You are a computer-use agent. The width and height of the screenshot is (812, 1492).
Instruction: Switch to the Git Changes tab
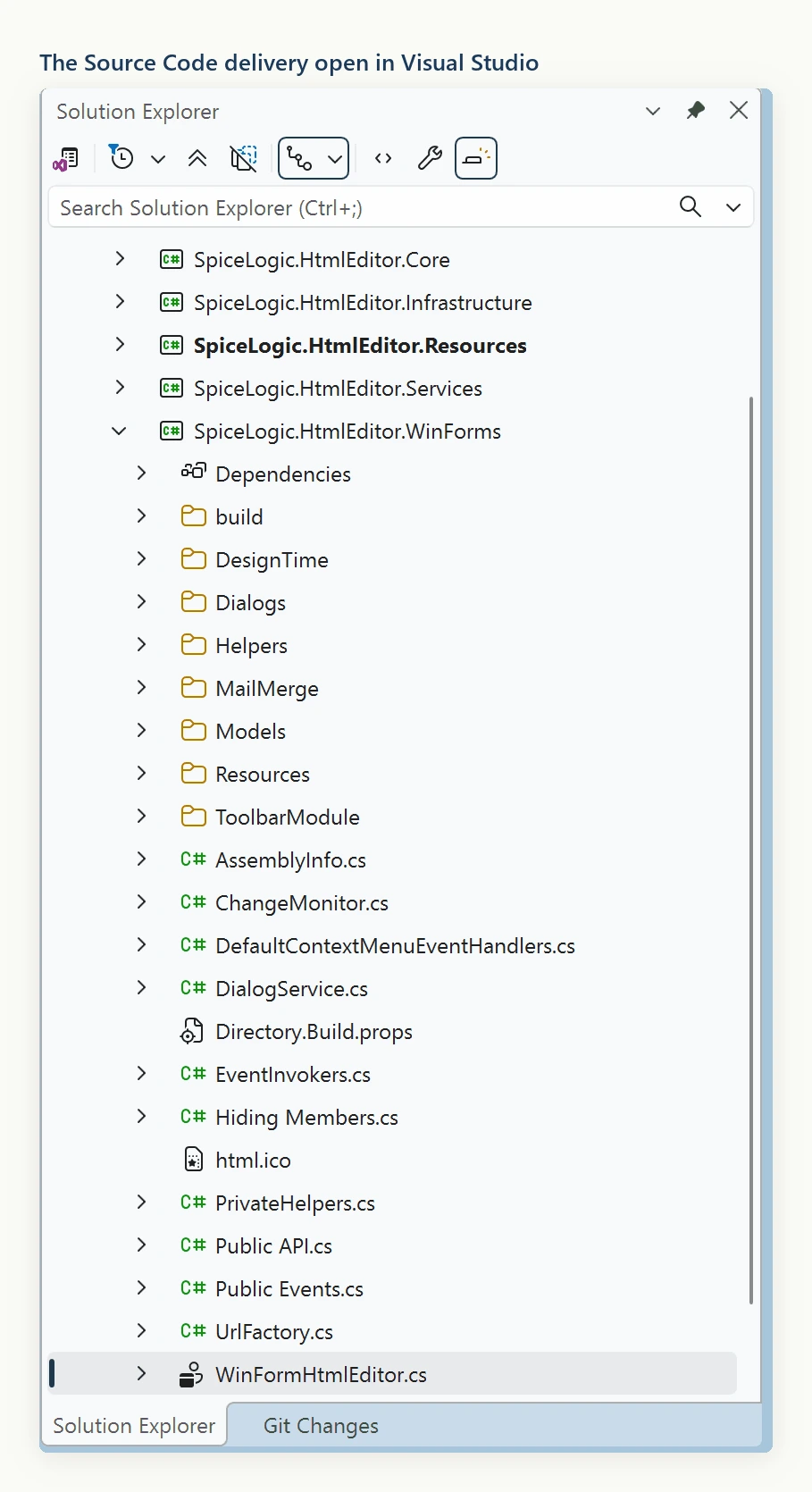tap(321, 1426)
